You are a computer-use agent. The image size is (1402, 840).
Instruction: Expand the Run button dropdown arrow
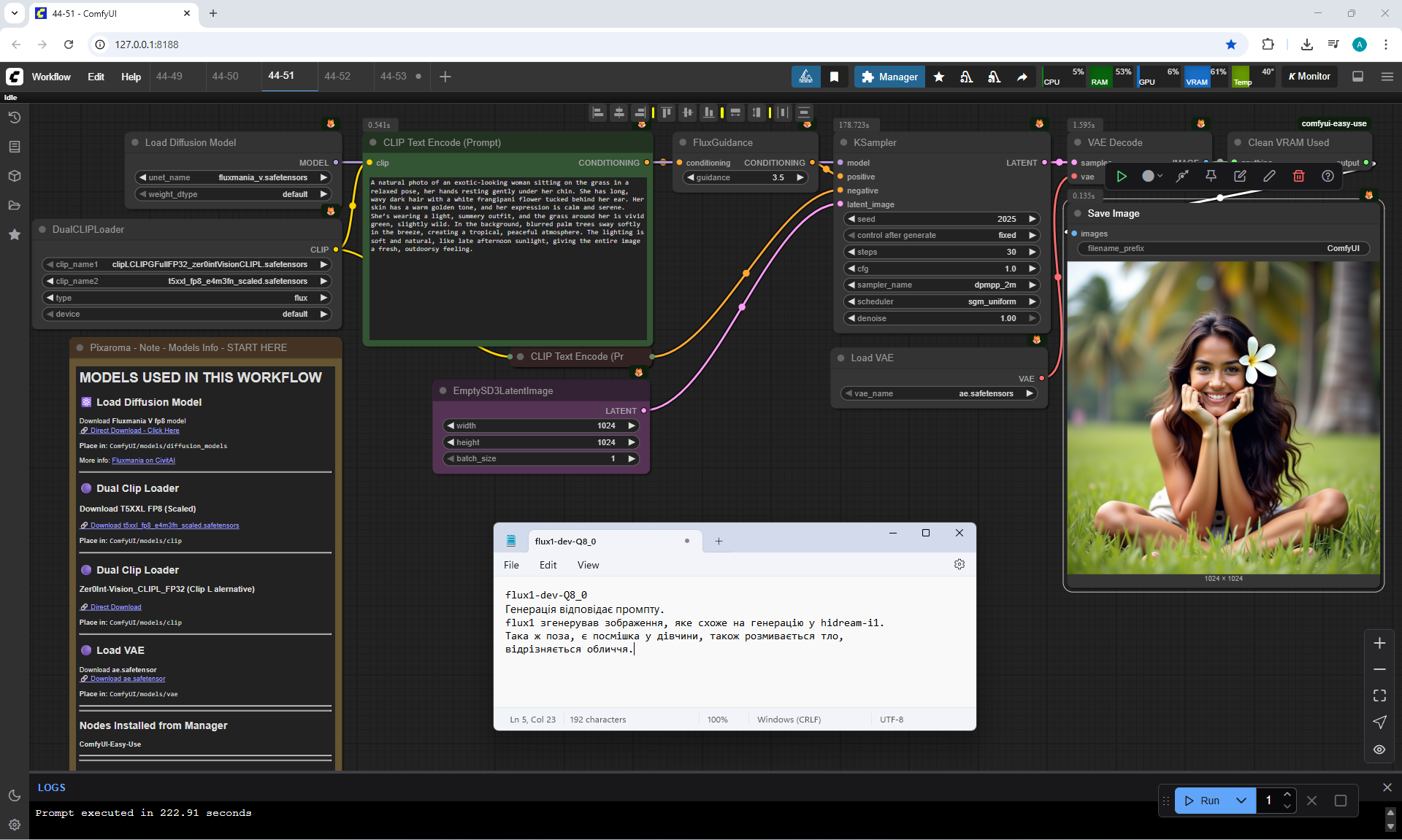pos(1241,801)
